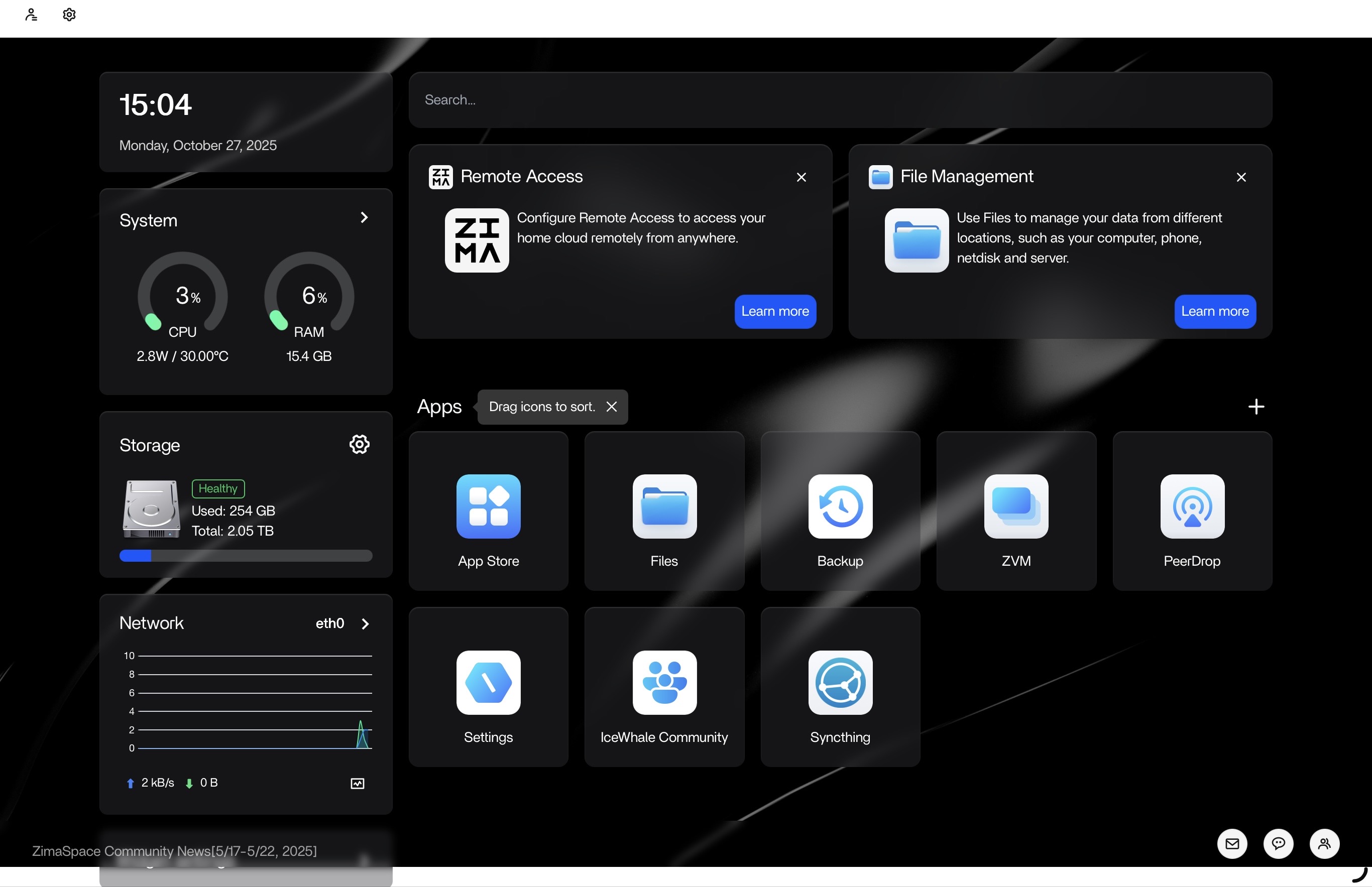Dismiss the Drag icons to sort tip
This screenshot has width=1372, height=887.
point(611,407)
